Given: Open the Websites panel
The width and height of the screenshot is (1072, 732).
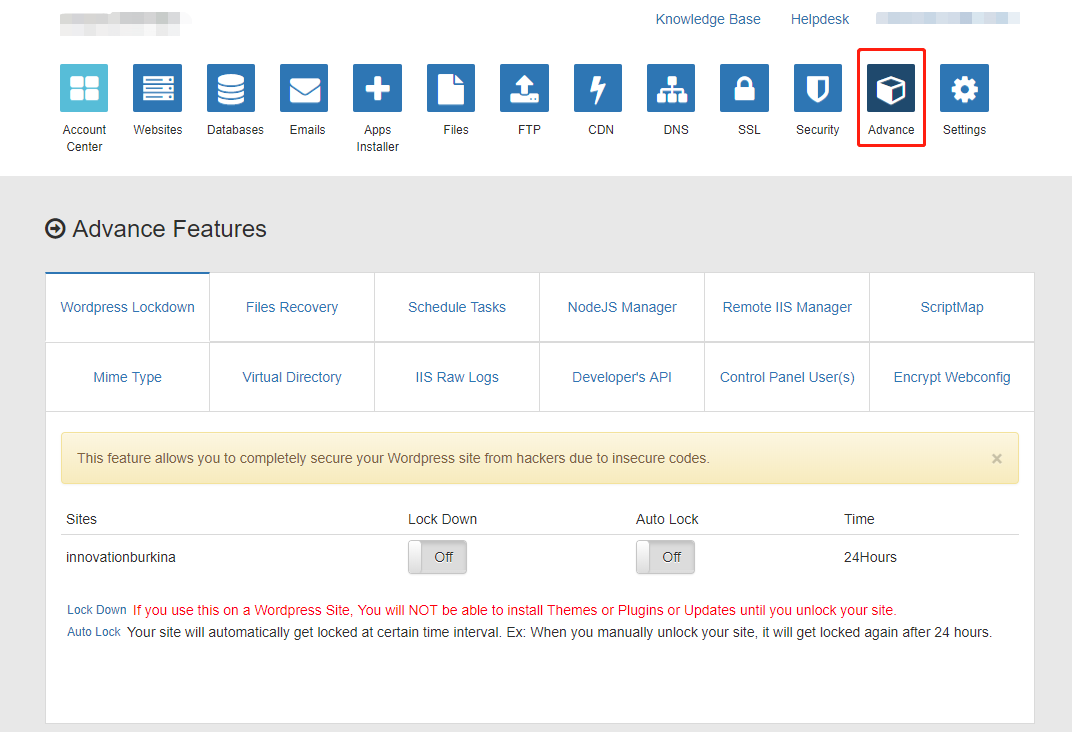Looking at the screenshot, I should [x=157, y=88].
